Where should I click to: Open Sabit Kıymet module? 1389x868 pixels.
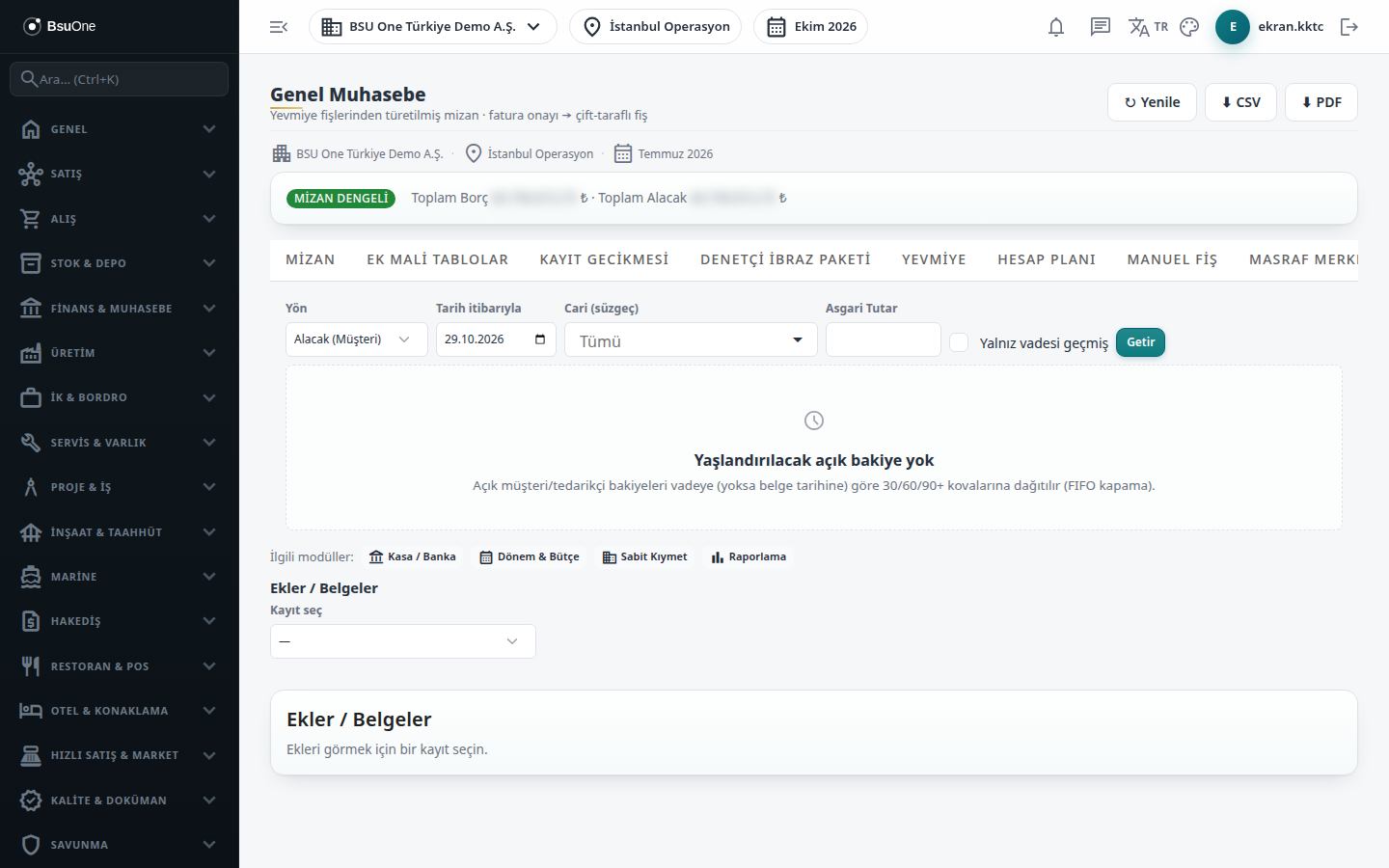coord(644,556)
